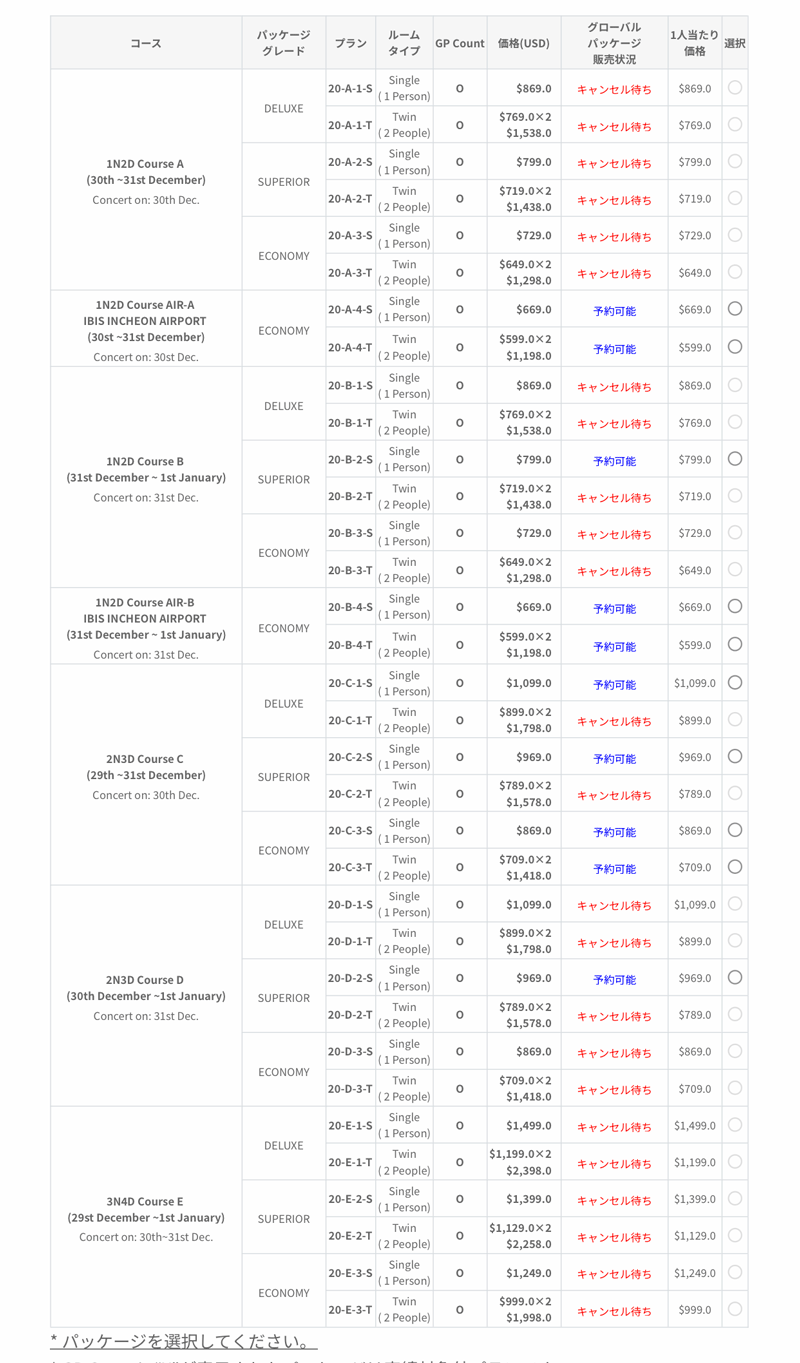Viewport: 800px width, 1363px height.
Task: Click 予約可能 link for plan 20-A-4-S
Action: click(x=614, y=311)
